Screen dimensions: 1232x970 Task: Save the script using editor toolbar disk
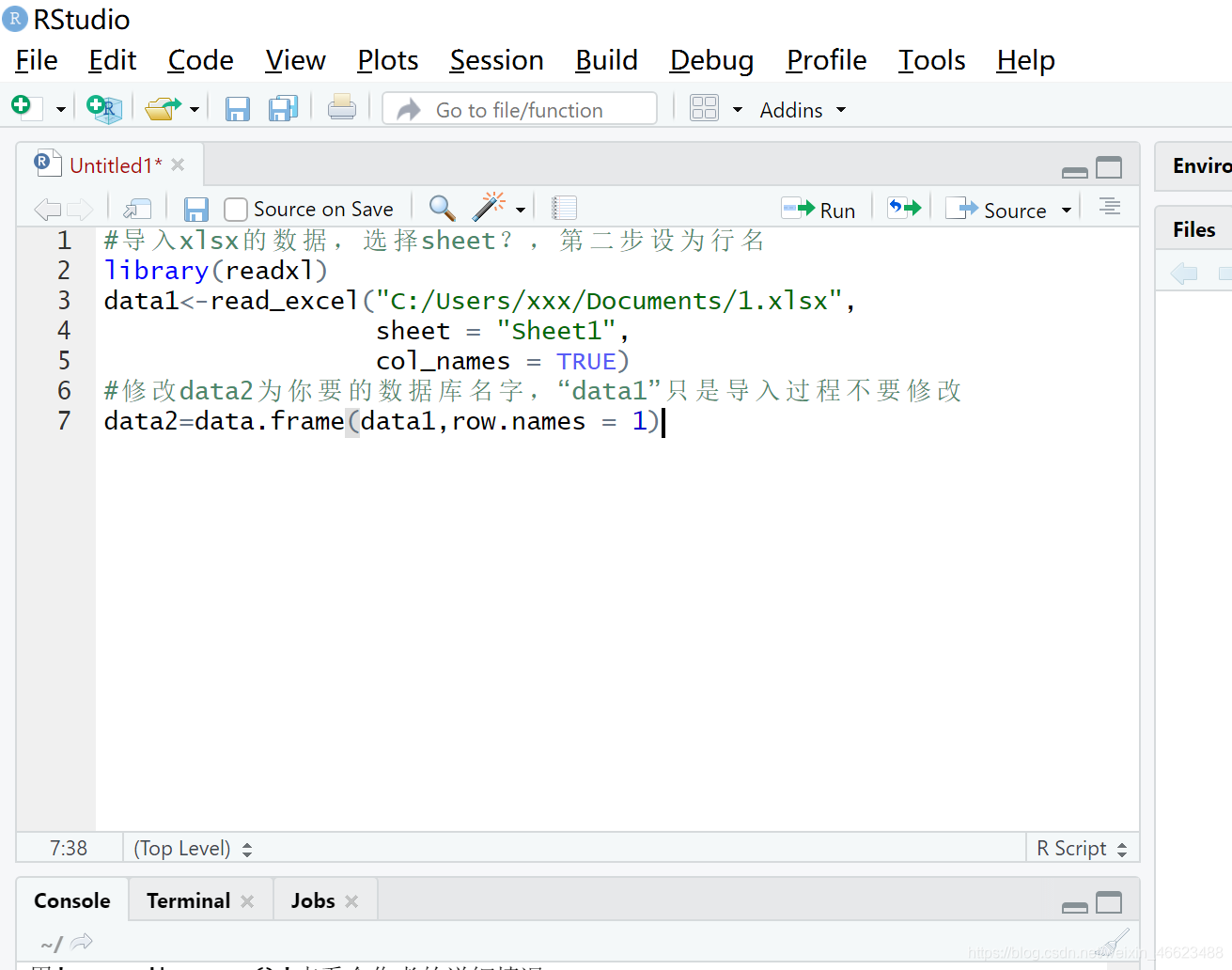coord(196,209)
